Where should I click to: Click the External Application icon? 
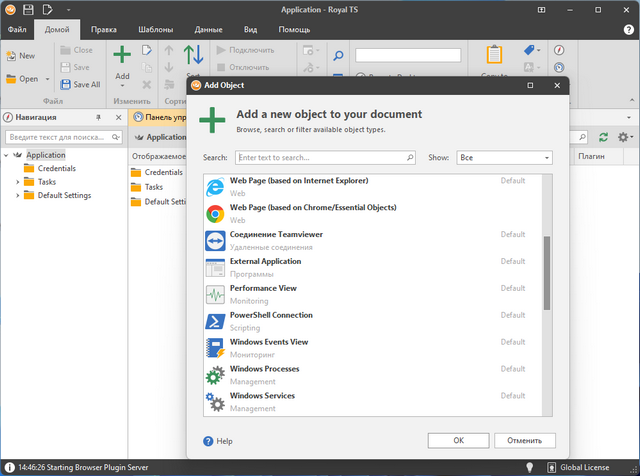[x=214, y=267]
